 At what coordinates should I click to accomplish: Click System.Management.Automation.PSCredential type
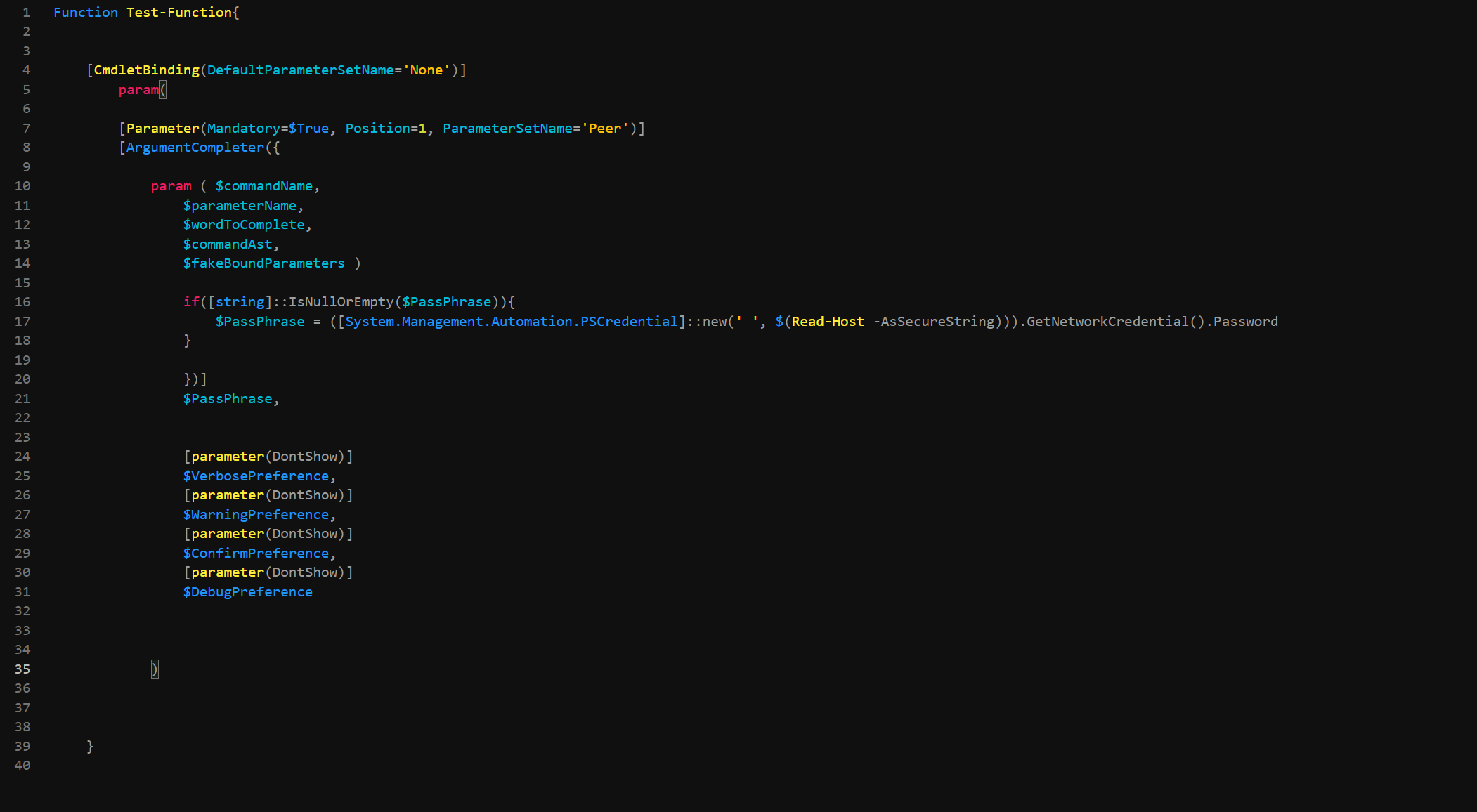[x=512, y=321]
